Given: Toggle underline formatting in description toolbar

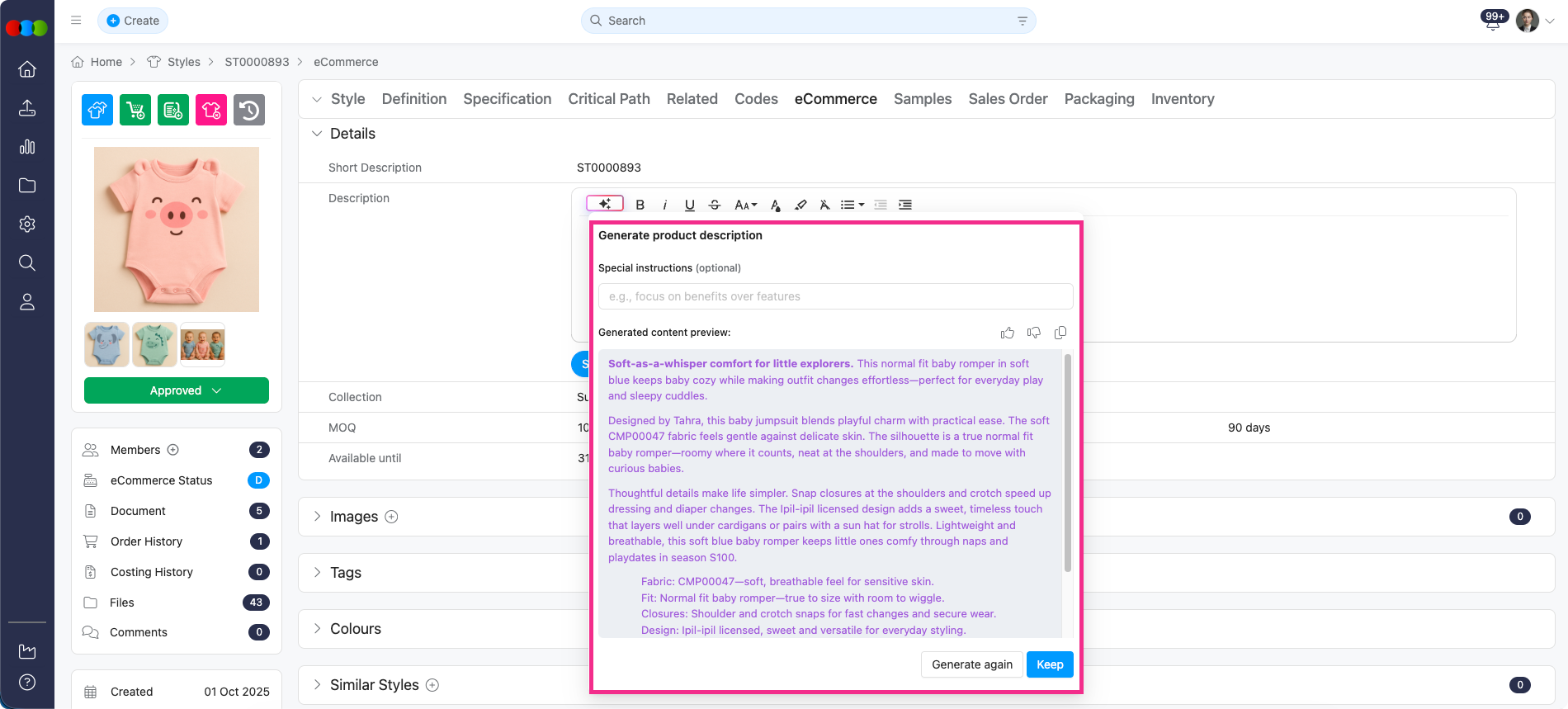Looking at the screenshot, I should [x=690, y=205].
